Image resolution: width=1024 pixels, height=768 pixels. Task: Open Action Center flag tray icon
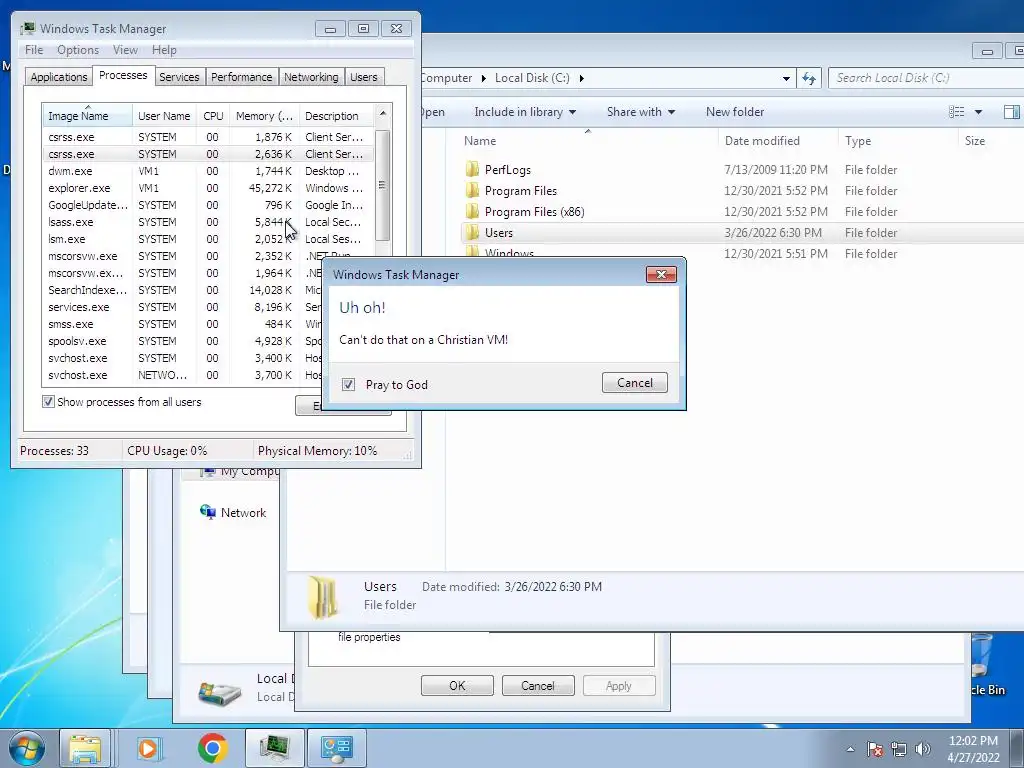click(x=875, y=749)
